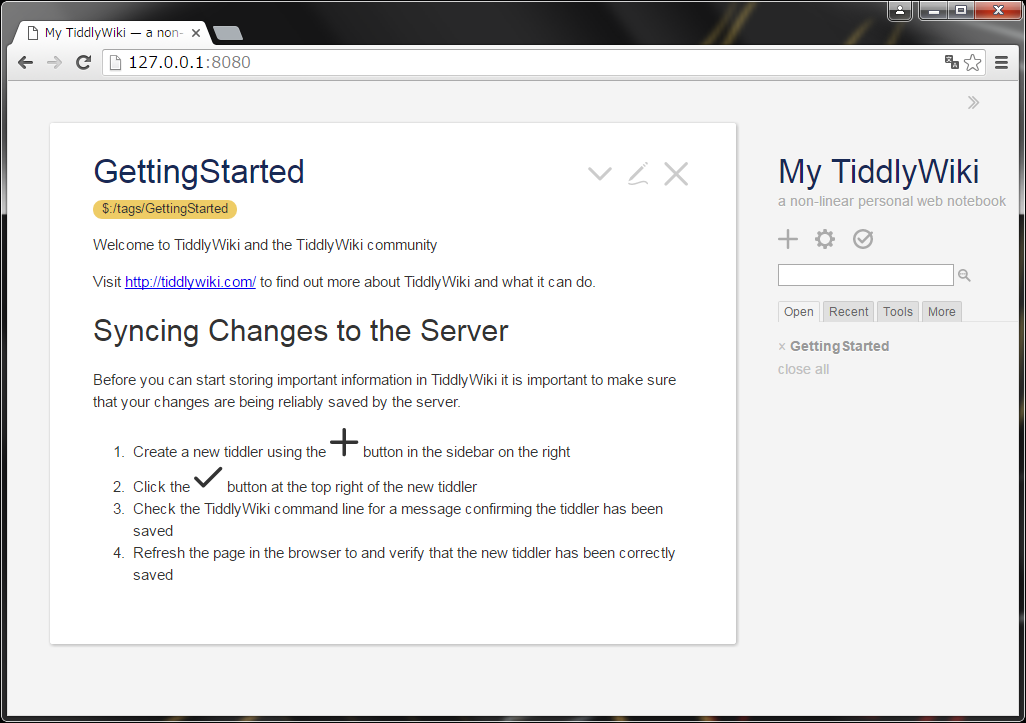Click the page icon in the address bar
The image size is (1026, 723).
(x=115, y=63)
